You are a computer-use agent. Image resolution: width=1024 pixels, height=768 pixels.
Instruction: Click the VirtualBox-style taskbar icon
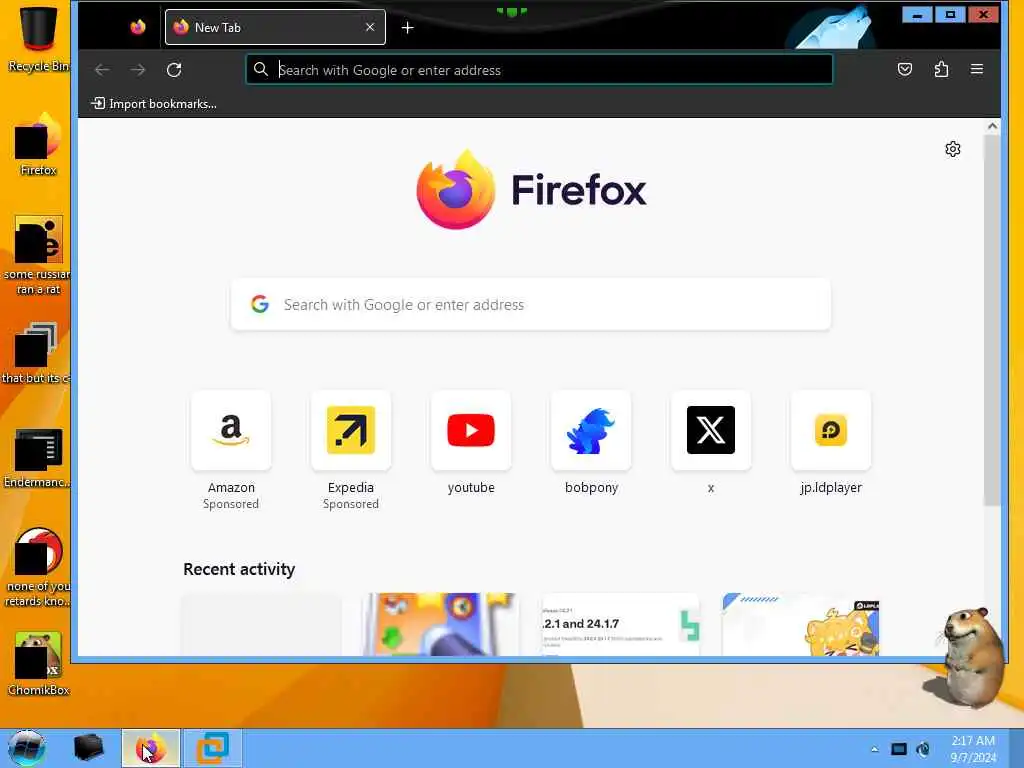[213, 748]
